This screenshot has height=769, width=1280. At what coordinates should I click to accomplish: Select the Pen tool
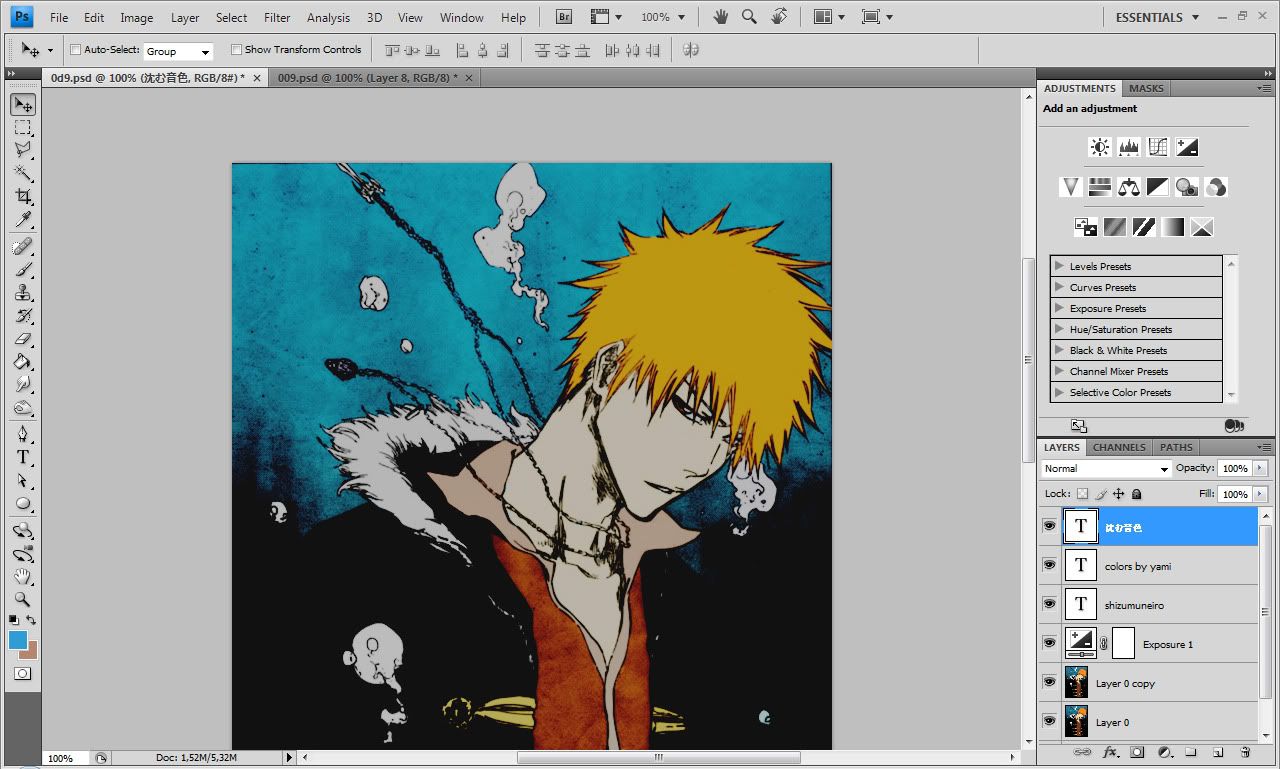22,434
